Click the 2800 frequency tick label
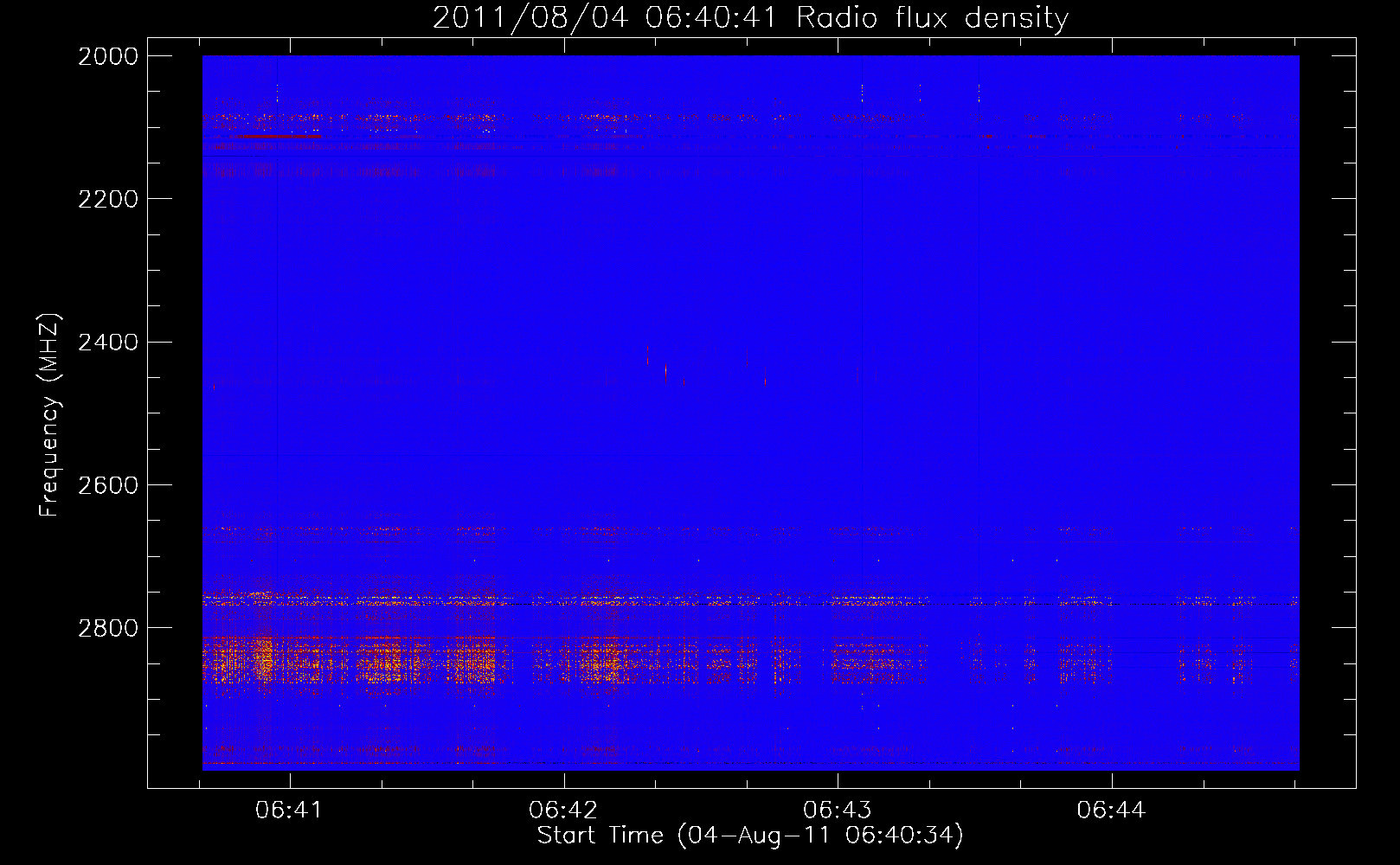This screenshot has height=865, width=1400. pyautogui.click(x=108, y=628)
